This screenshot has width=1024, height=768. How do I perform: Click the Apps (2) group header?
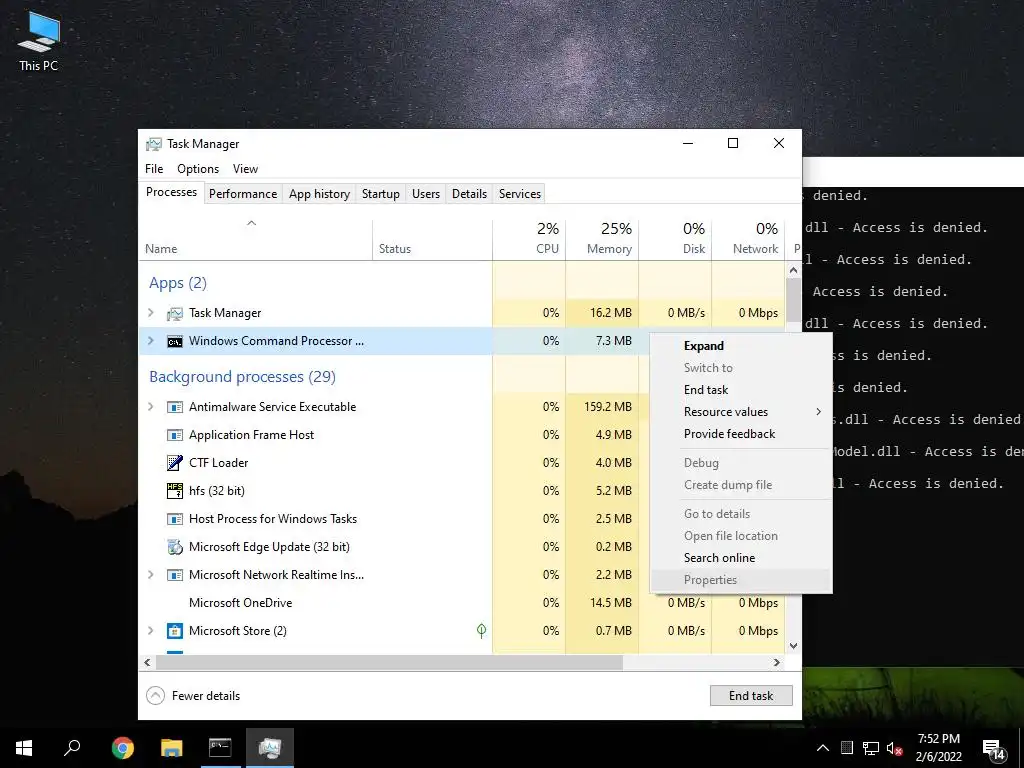coord(178,283)
